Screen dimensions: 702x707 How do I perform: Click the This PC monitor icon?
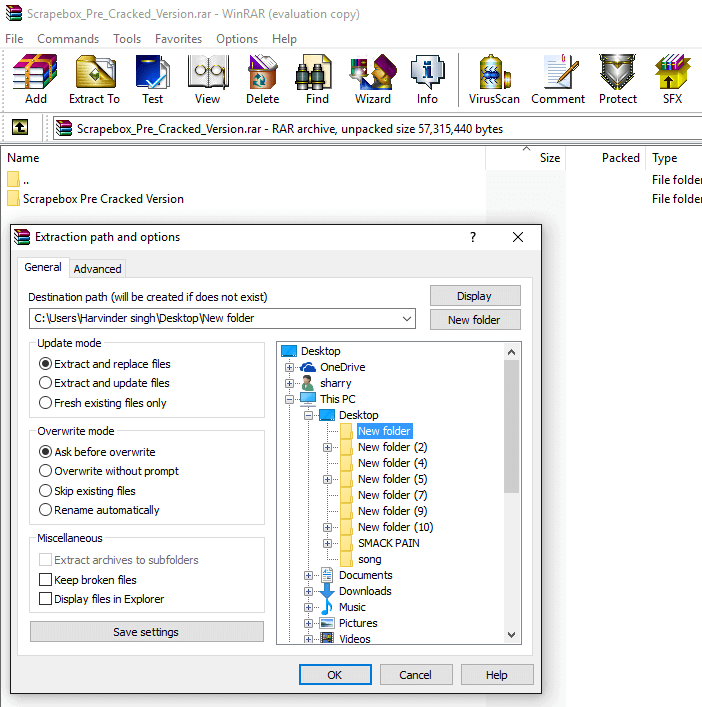(x=308, y=399)
